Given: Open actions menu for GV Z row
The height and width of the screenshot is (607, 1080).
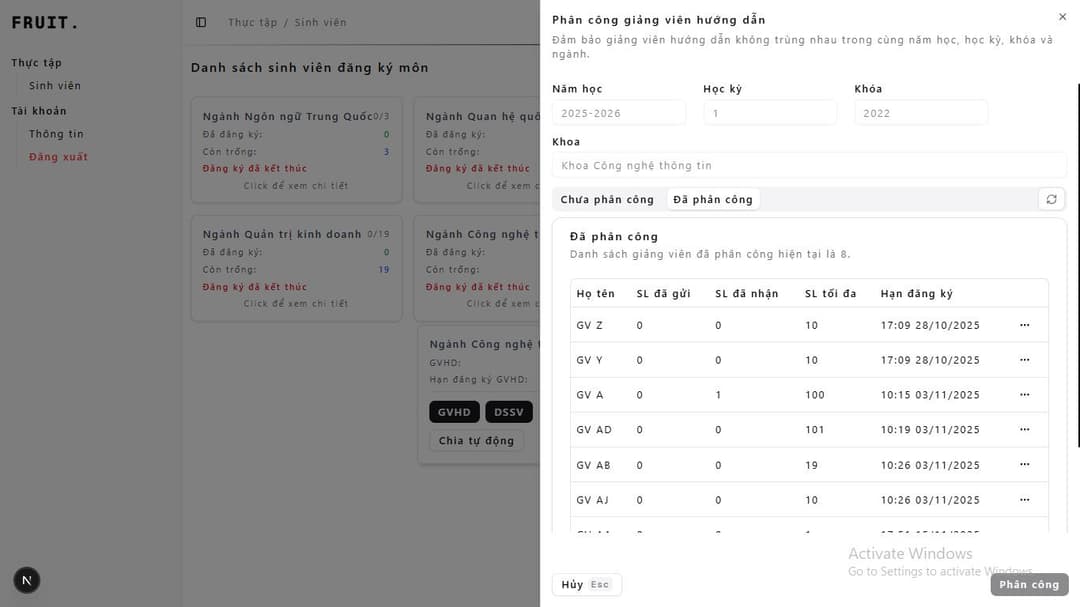Looking at the screenshot, I should tap(1024, 325).
